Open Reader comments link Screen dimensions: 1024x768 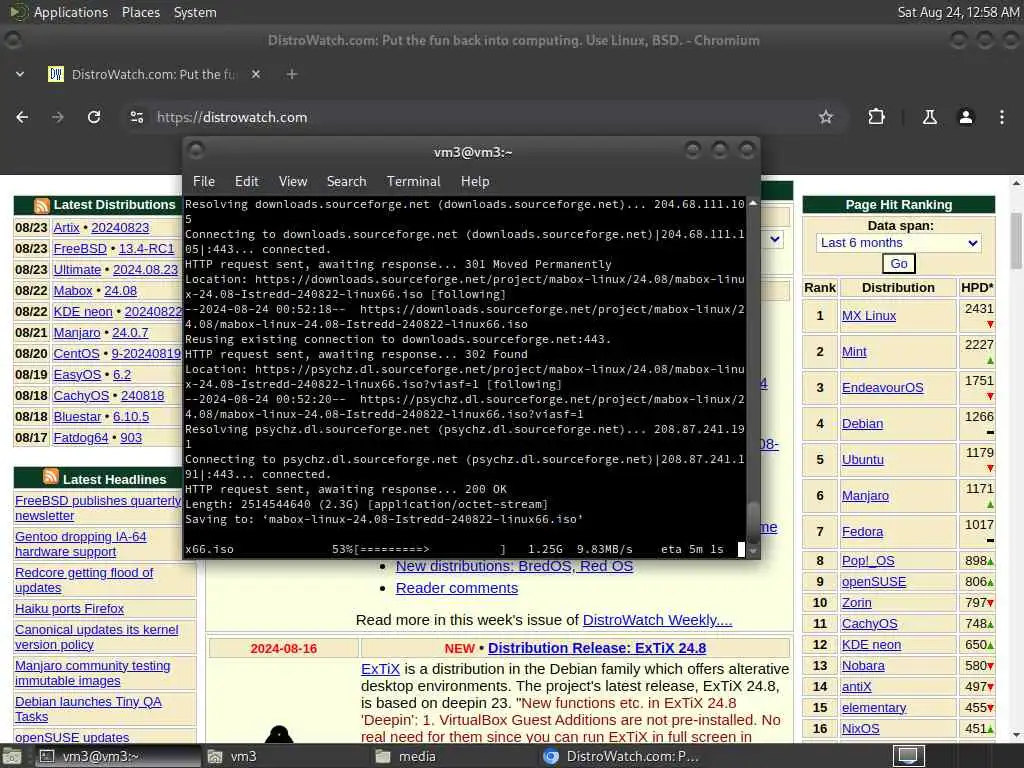pyautogui.click(x=456, y=588)
